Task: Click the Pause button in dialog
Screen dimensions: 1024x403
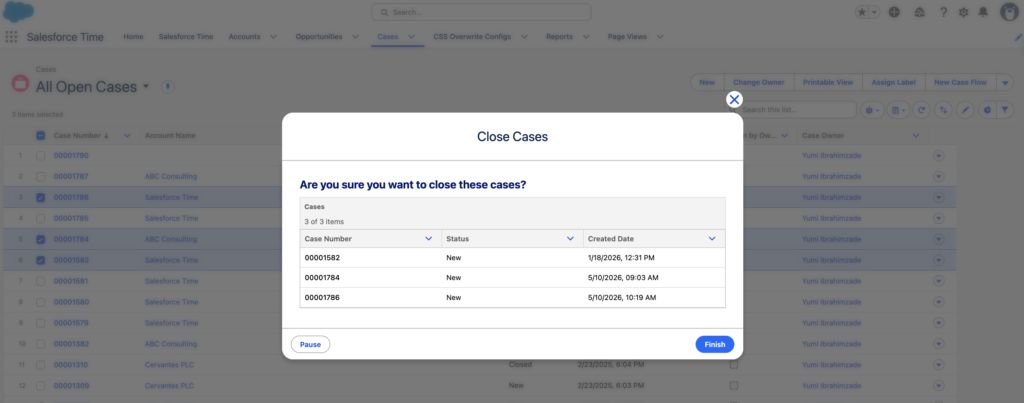Action: [310, 344]
